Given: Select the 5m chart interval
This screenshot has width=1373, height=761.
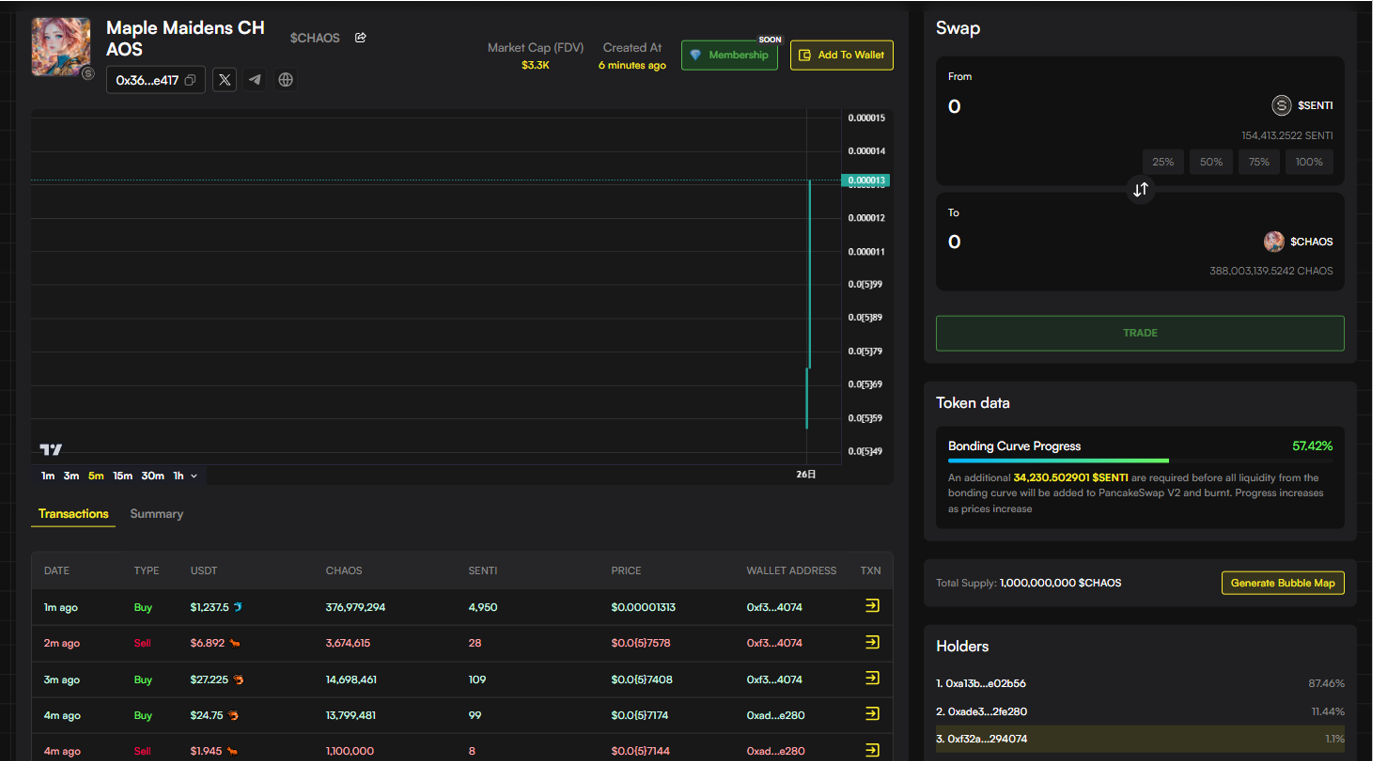Looking at the screenshot, I should click(96, 476).
